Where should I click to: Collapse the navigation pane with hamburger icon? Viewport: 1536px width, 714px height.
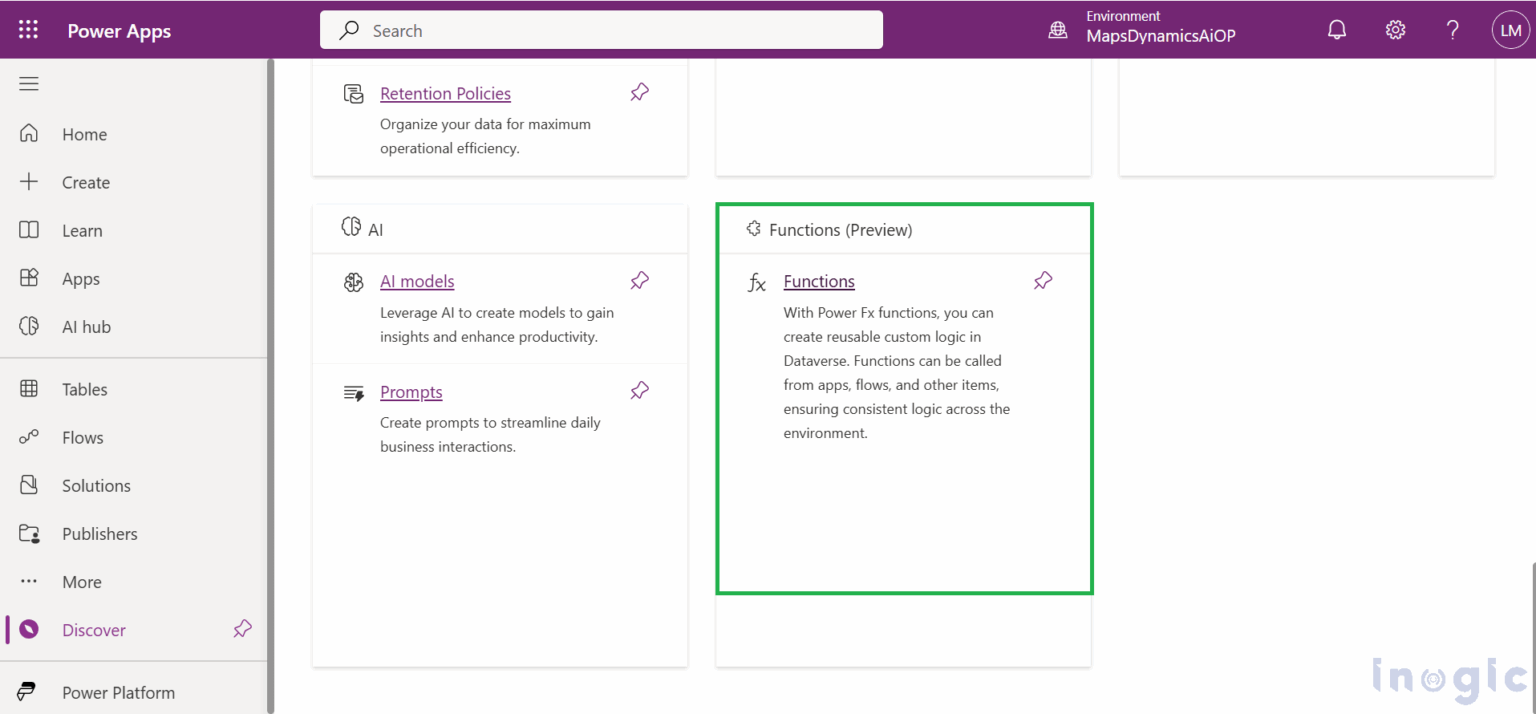[x=29, y=83]
